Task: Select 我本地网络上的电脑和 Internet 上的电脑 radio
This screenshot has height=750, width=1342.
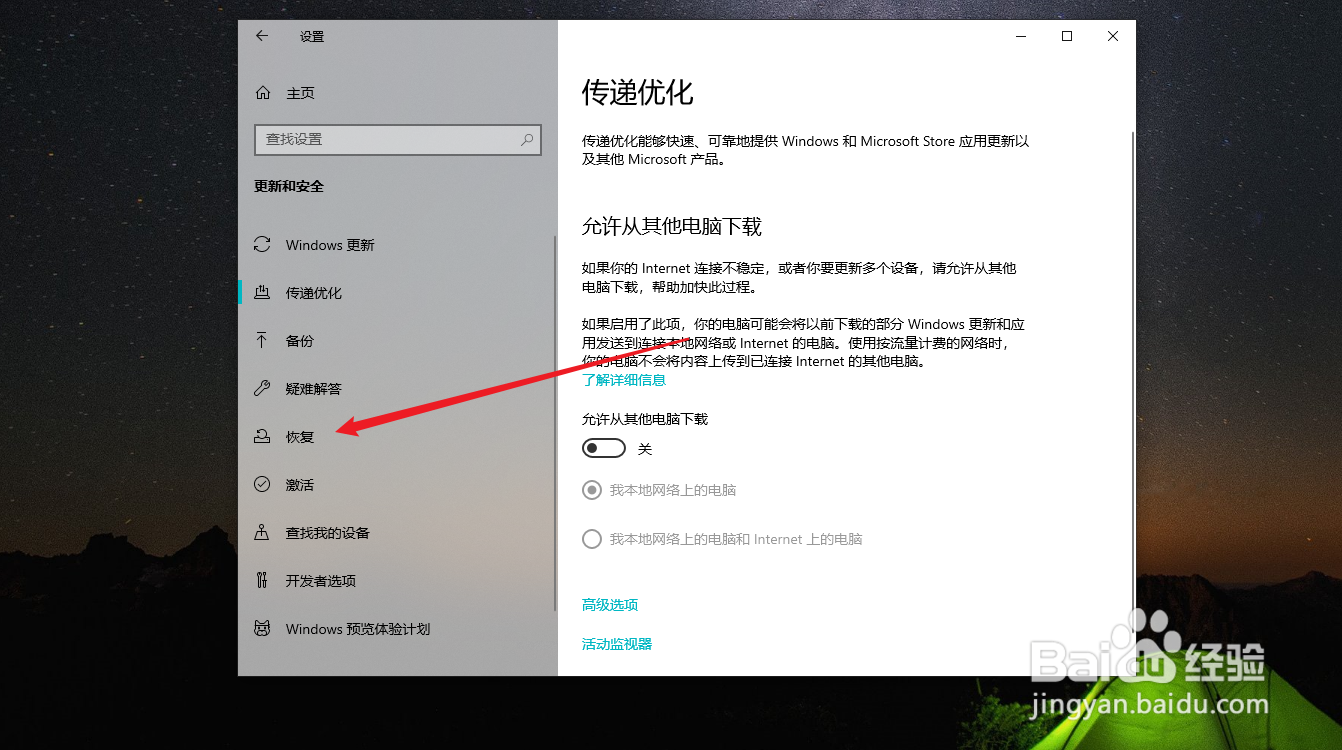Action: pos(592,539)
